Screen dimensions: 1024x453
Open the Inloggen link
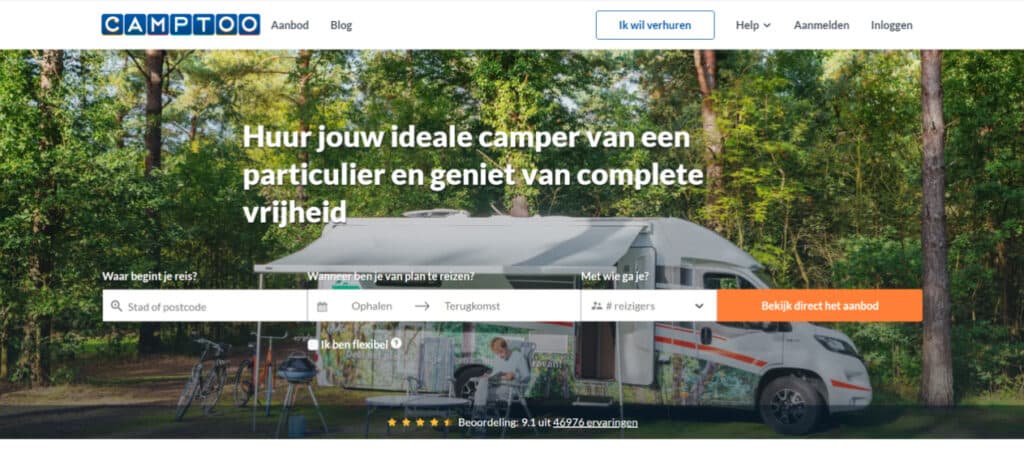pos(891,25)
